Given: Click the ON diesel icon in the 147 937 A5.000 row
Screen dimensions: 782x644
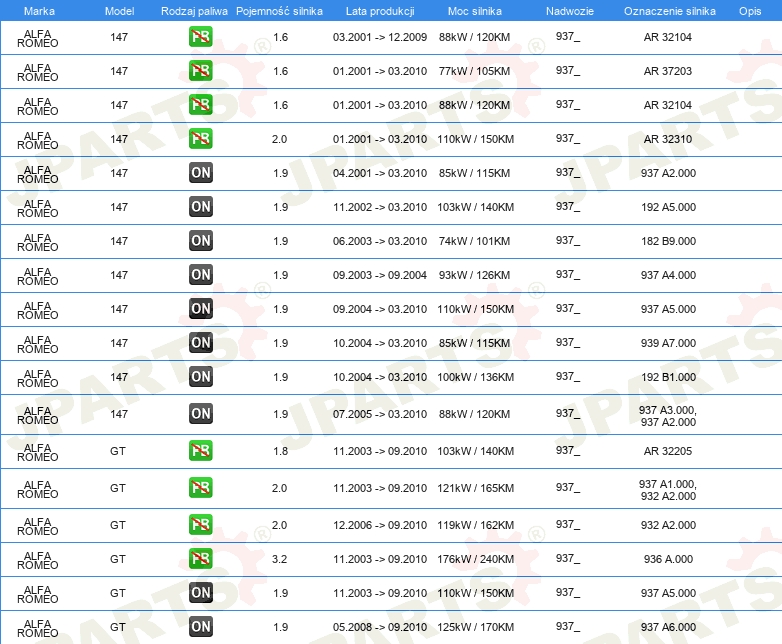Looking at the screenshot, I should 200,309.
